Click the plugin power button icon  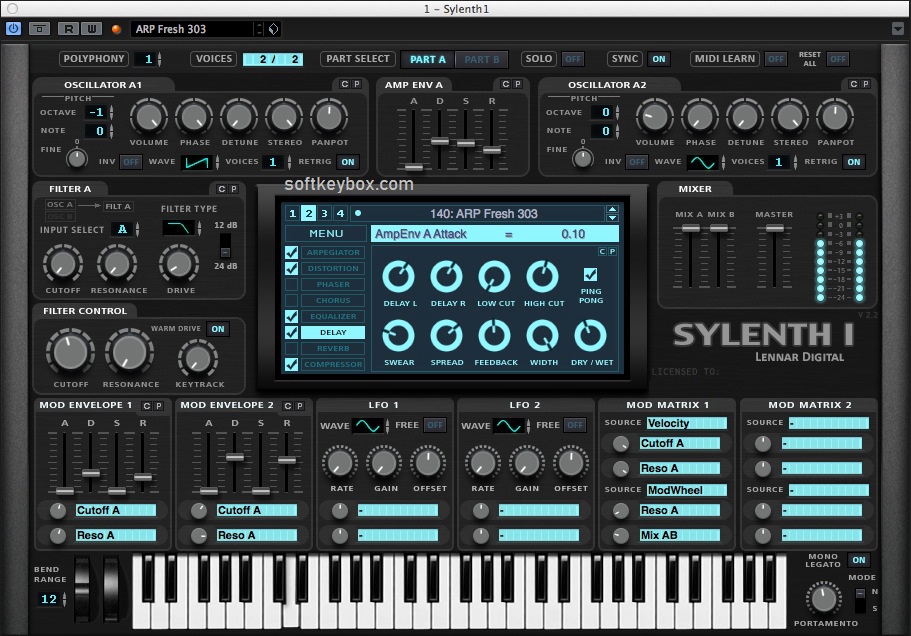click(13, 28)
